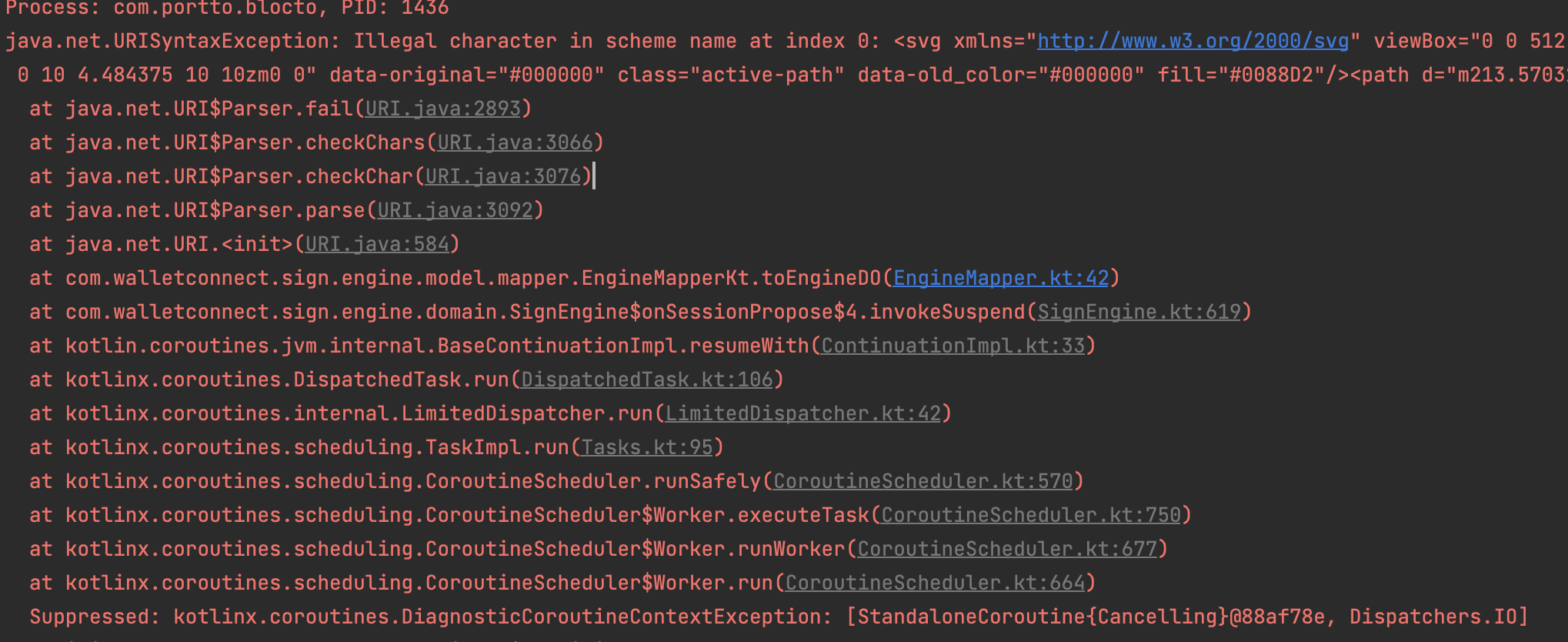Image resolution: width=1568 pixels, height=642 pixels.
Task: Click the BaseContinuationImpl.resumeWith text
Action: tap(623, 346)
